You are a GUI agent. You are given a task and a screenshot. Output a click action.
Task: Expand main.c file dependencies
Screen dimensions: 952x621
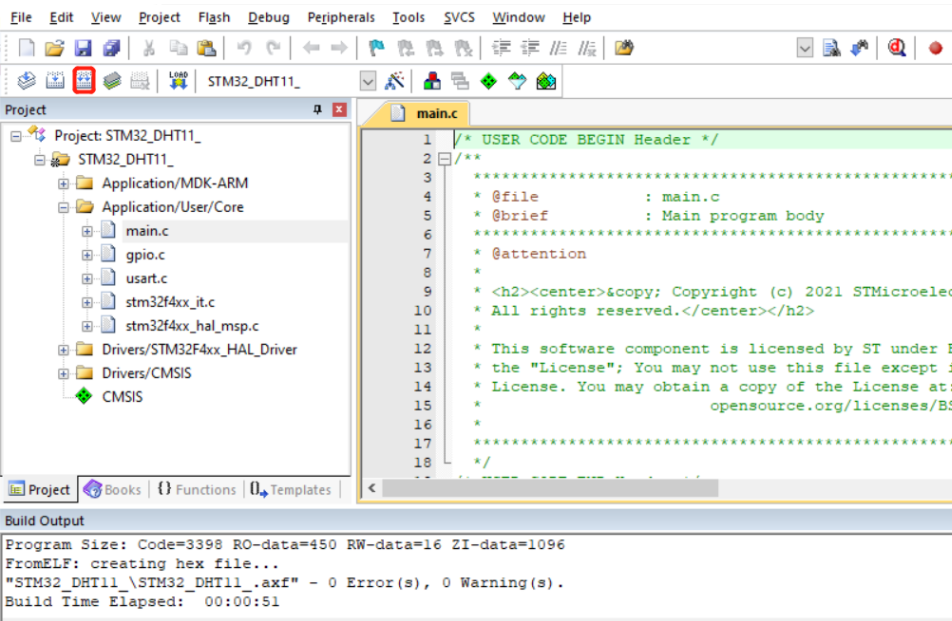(x=87, y=231)
